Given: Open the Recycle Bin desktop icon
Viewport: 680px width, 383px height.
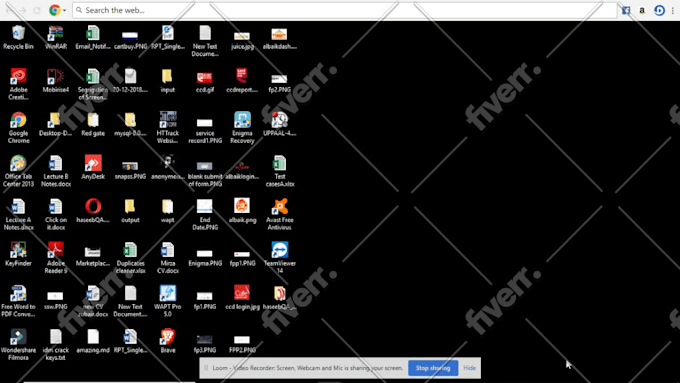Looking at the screenshot, I should click(18, 37).
